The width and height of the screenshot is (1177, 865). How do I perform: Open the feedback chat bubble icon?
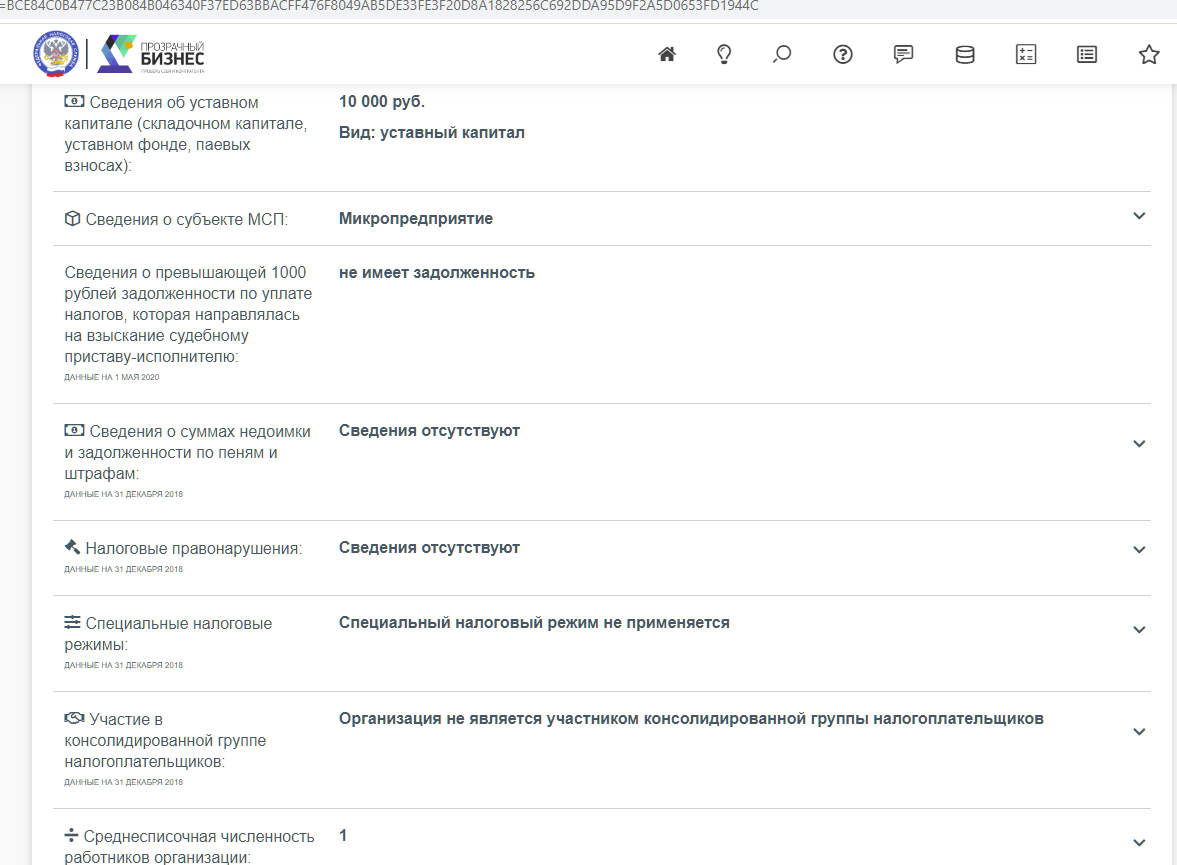point(904,55)
